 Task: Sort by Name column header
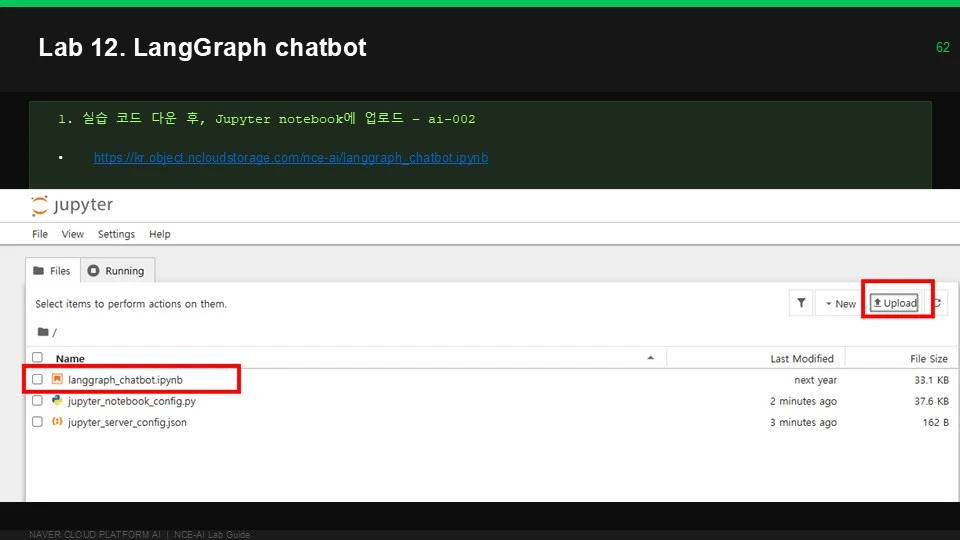click(70, 359)
